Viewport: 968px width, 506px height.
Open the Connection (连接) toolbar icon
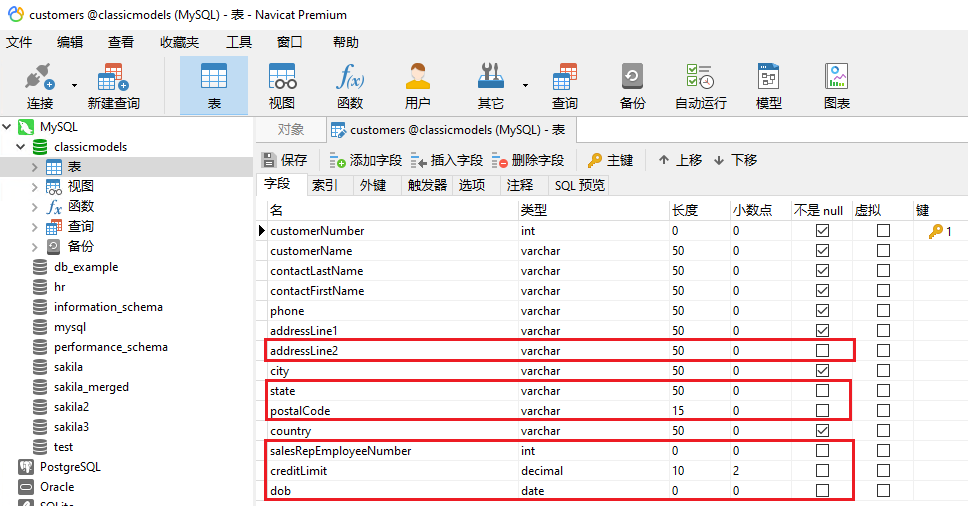tap(40, 86)
